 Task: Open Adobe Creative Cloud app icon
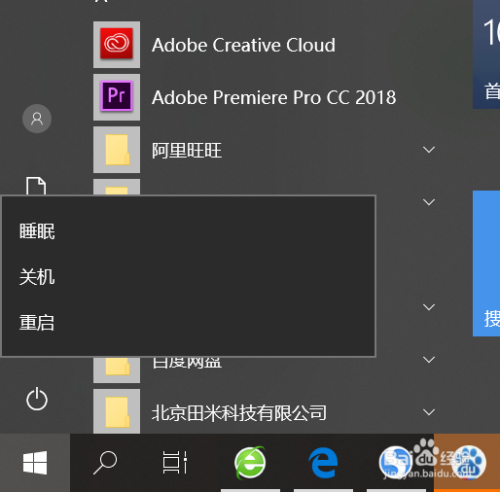coord(116,44)
